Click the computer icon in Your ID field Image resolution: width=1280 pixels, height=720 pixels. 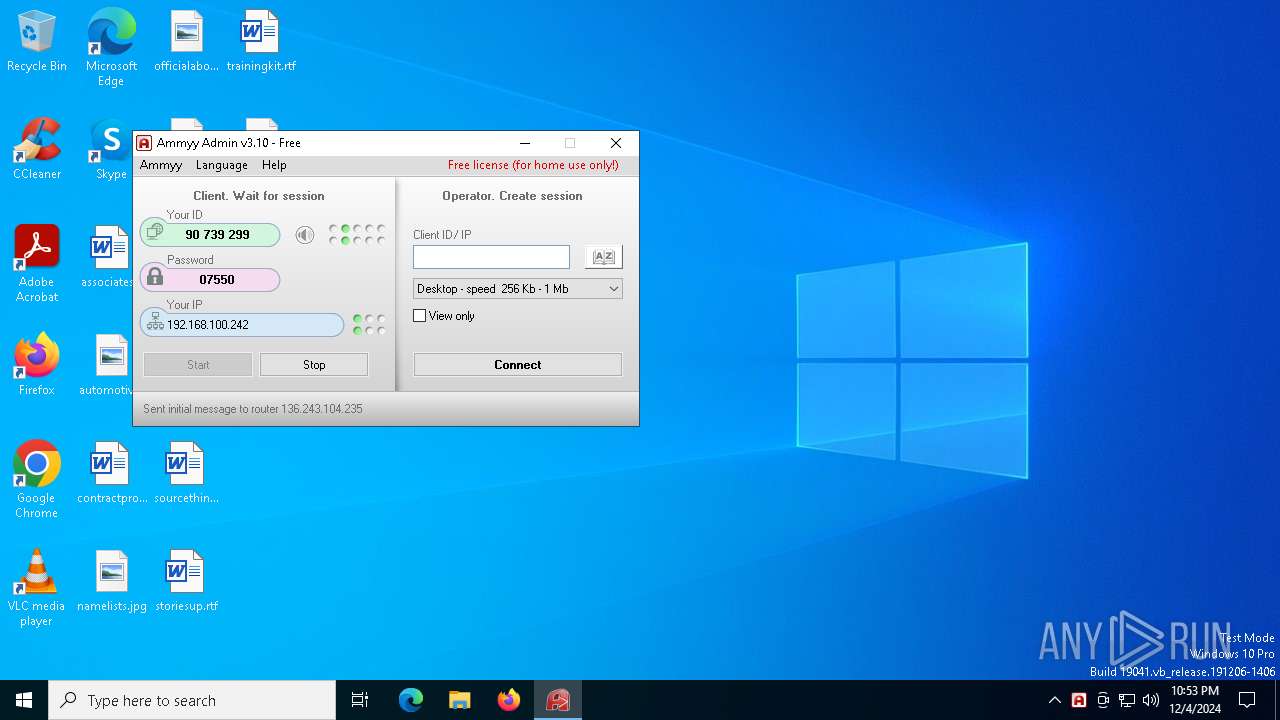pyautogui.click(x=154, y=232)
